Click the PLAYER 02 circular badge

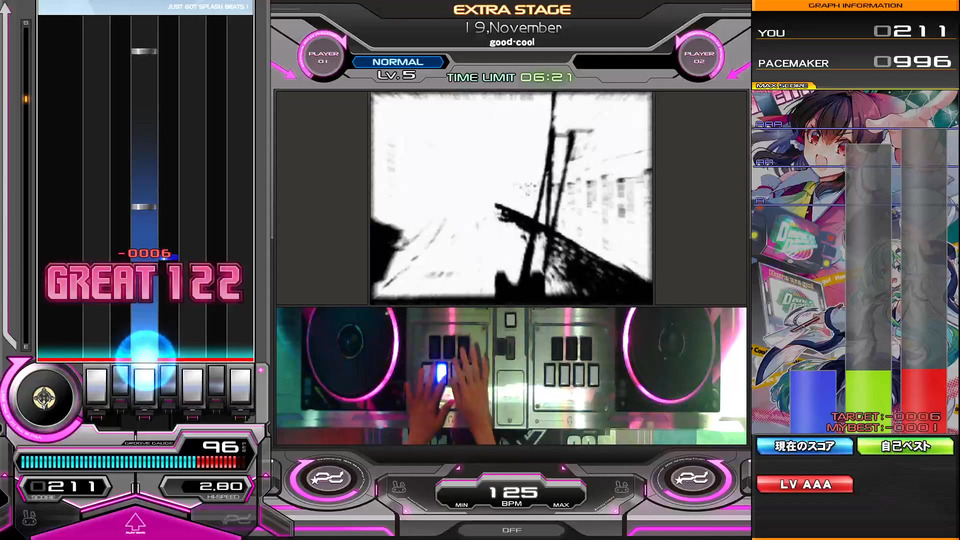coord(699,57)
